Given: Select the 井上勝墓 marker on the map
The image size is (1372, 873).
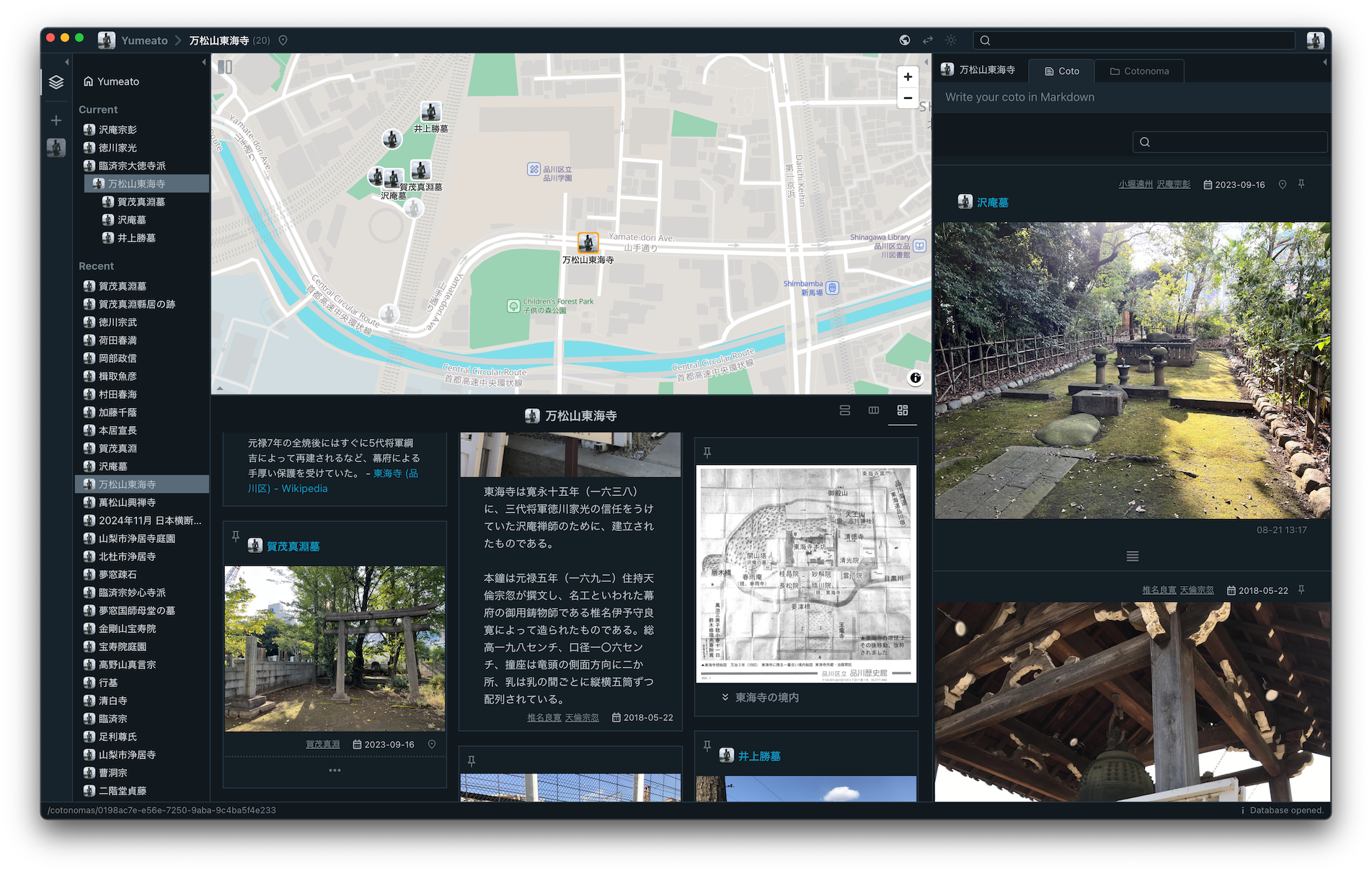Looking at the screenshot, I should pyautogui.click(x=431, y=112).
